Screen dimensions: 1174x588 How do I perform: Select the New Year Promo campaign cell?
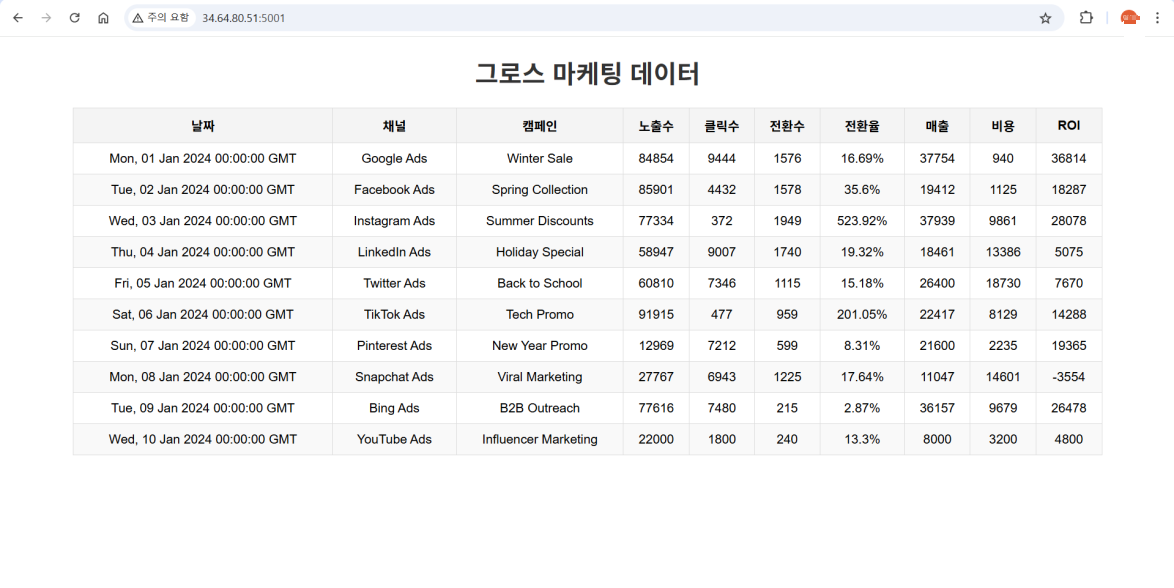[540, 346]
